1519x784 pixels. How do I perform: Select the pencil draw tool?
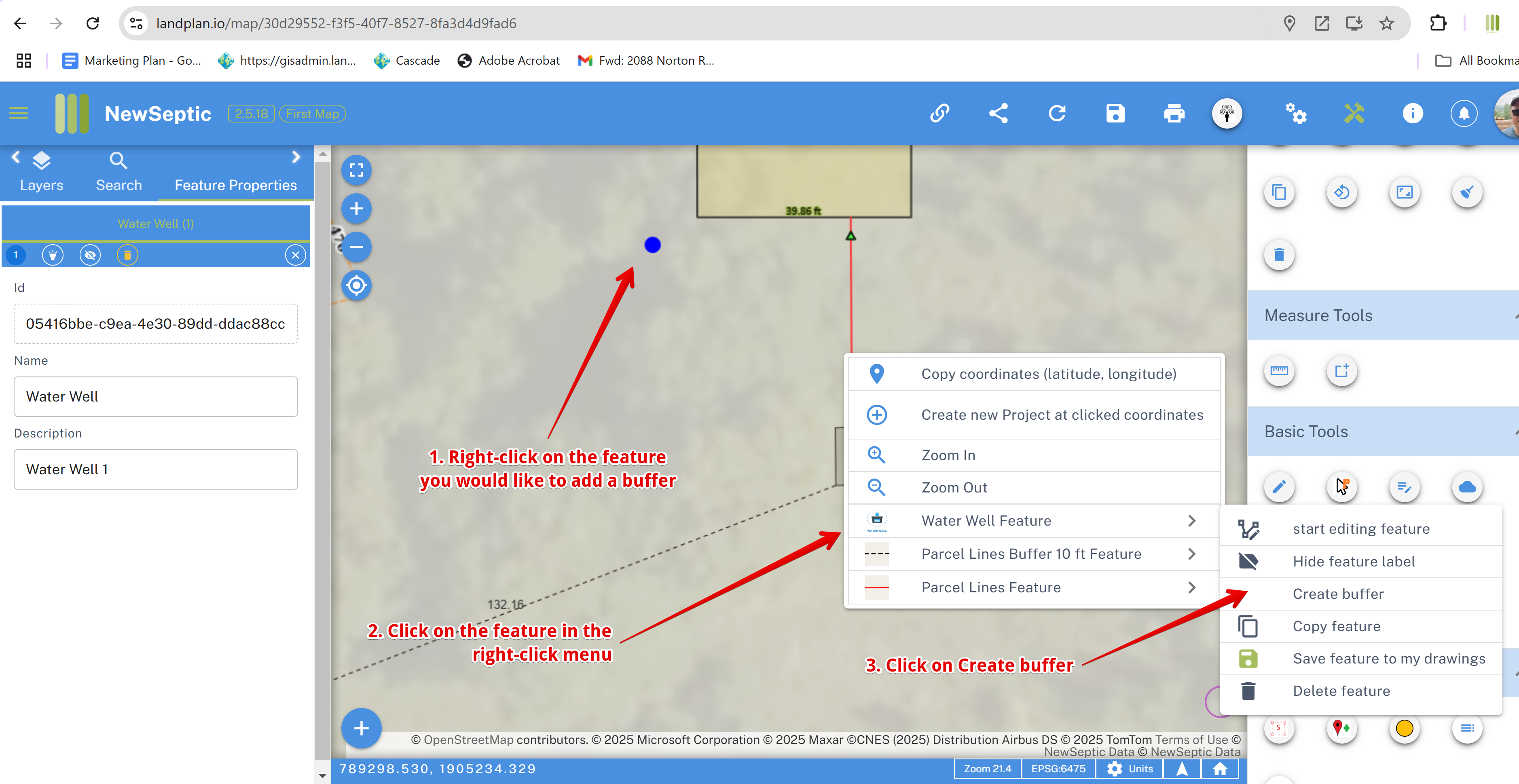[1279, 488]
